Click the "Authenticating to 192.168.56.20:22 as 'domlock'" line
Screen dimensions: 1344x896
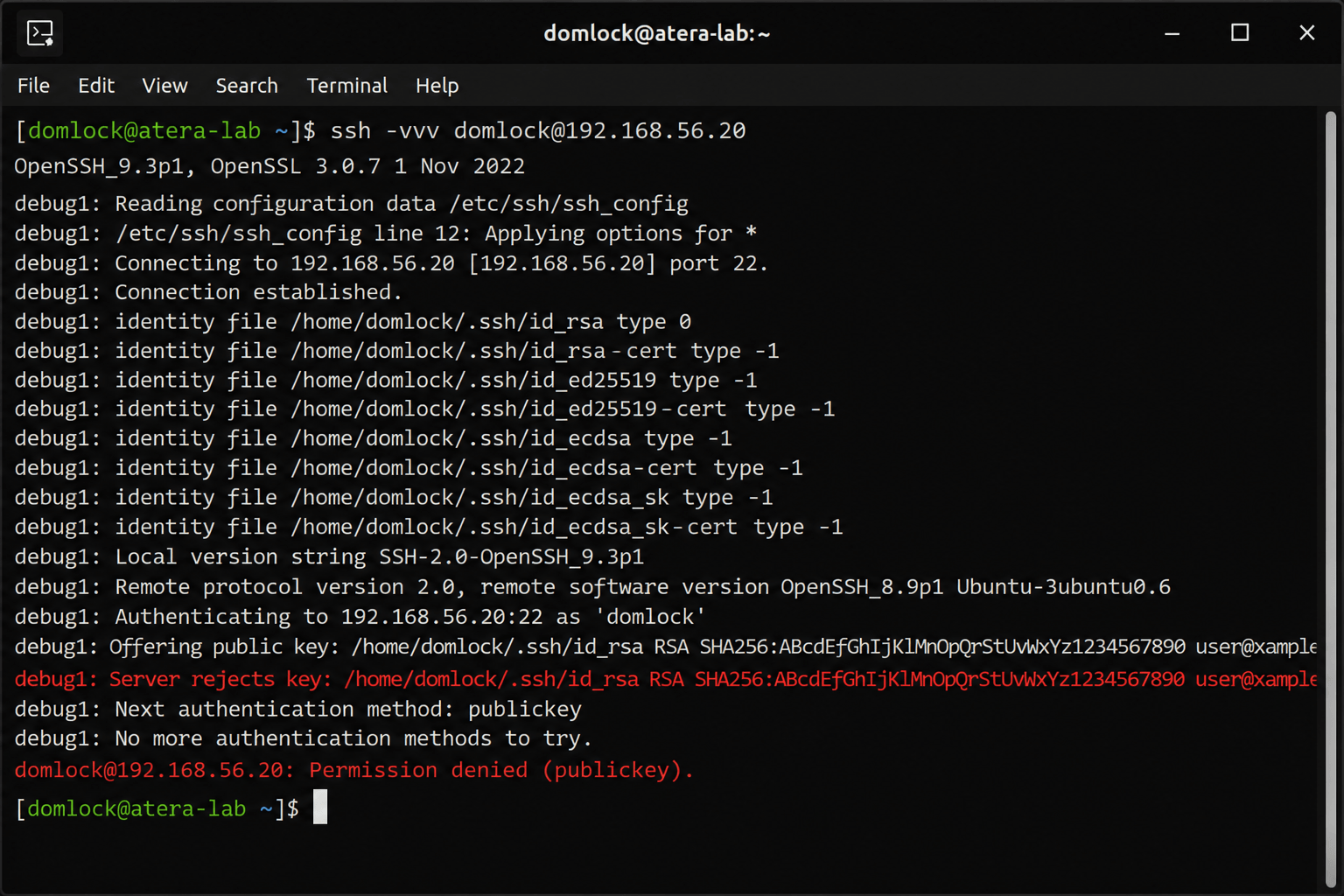360,617
